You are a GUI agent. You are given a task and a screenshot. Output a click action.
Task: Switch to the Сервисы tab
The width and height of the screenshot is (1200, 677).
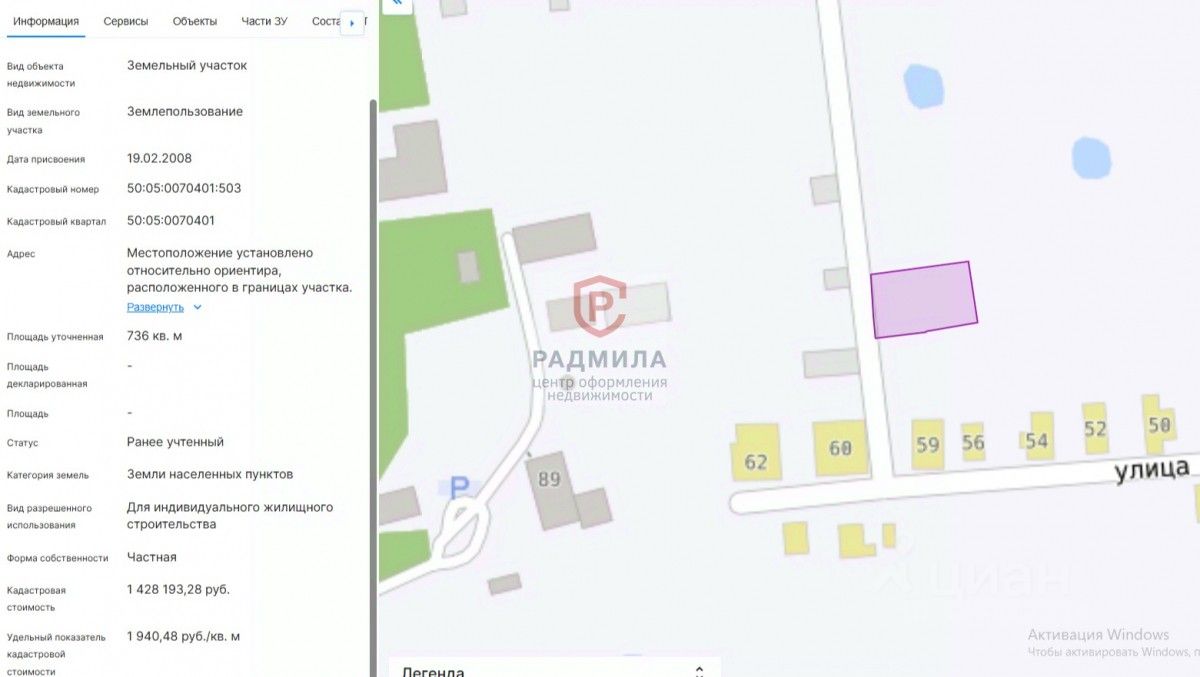(126, 21)
